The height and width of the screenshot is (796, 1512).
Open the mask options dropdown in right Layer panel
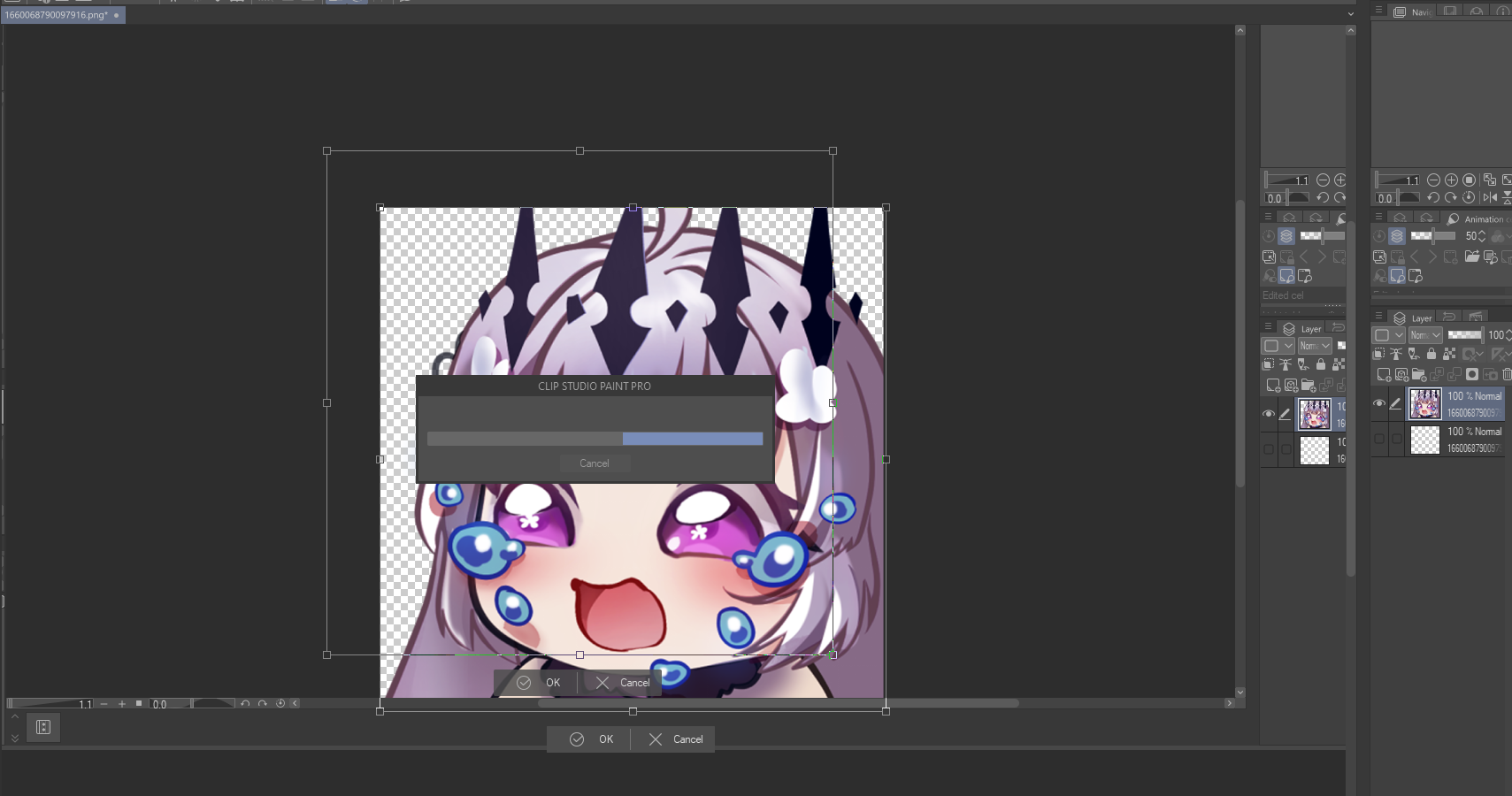(1472, 354)
